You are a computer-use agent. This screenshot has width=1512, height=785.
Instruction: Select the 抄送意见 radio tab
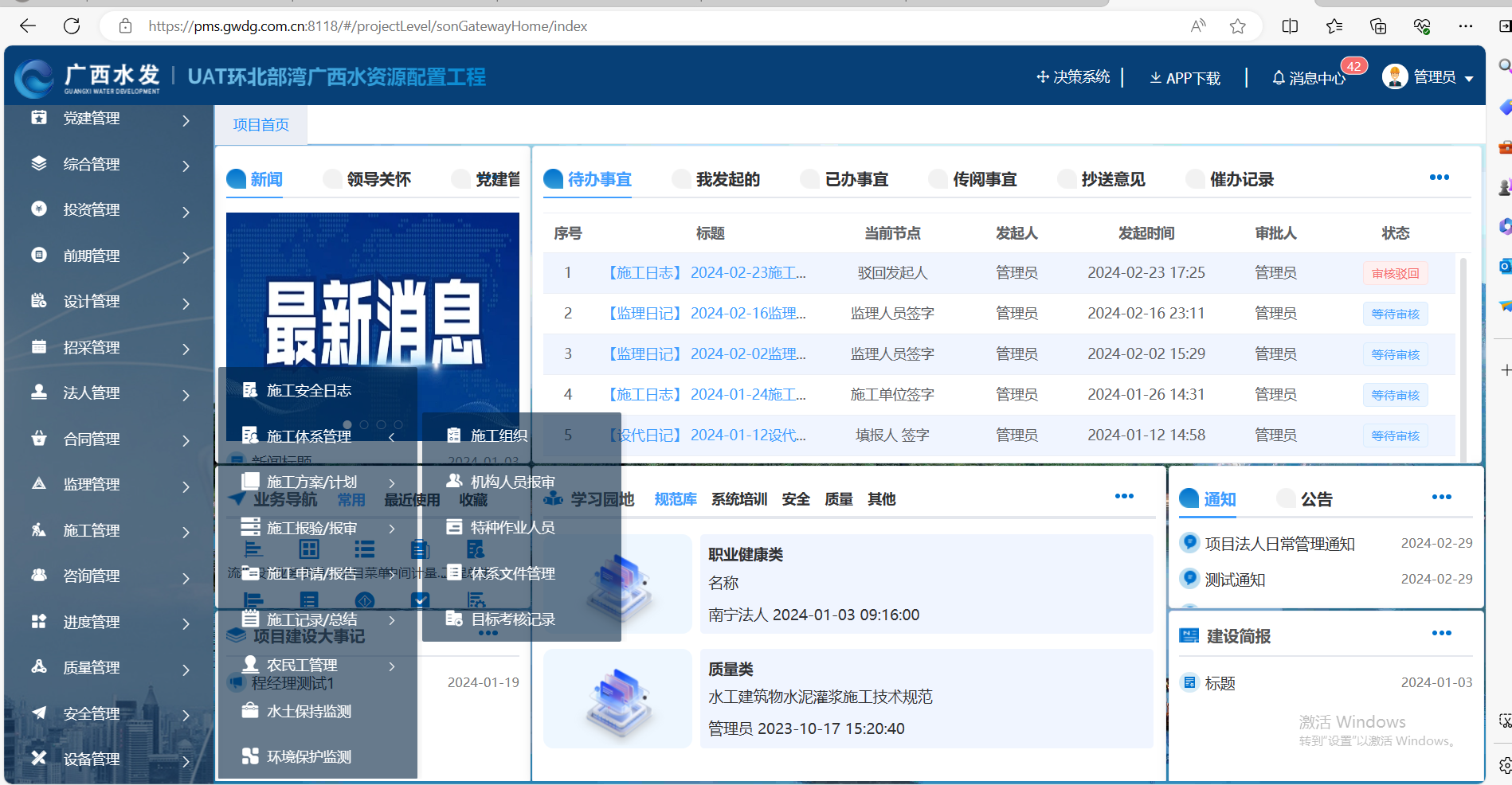[x=1102, y=179]
